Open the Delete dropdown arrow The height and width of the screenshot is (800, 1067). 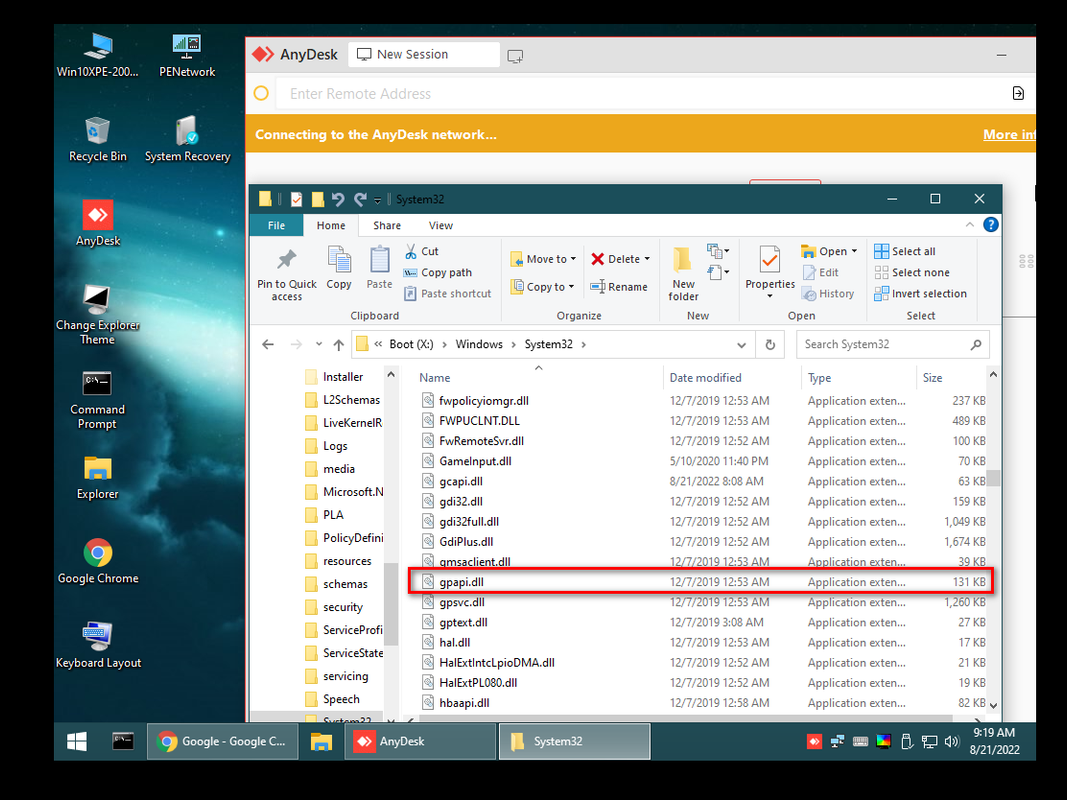pos(647,259)
